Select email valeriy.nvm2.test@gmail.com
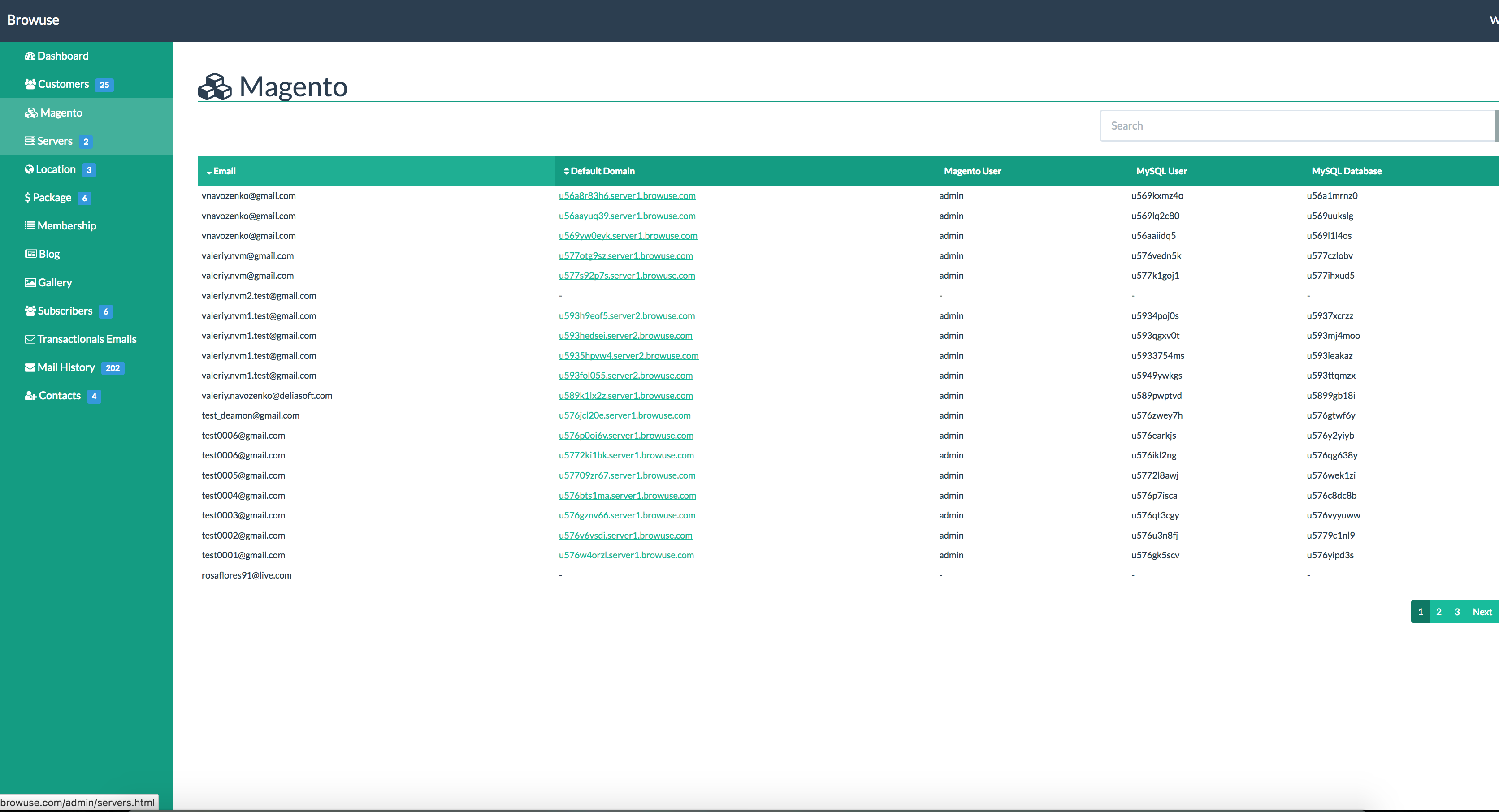 259,295
